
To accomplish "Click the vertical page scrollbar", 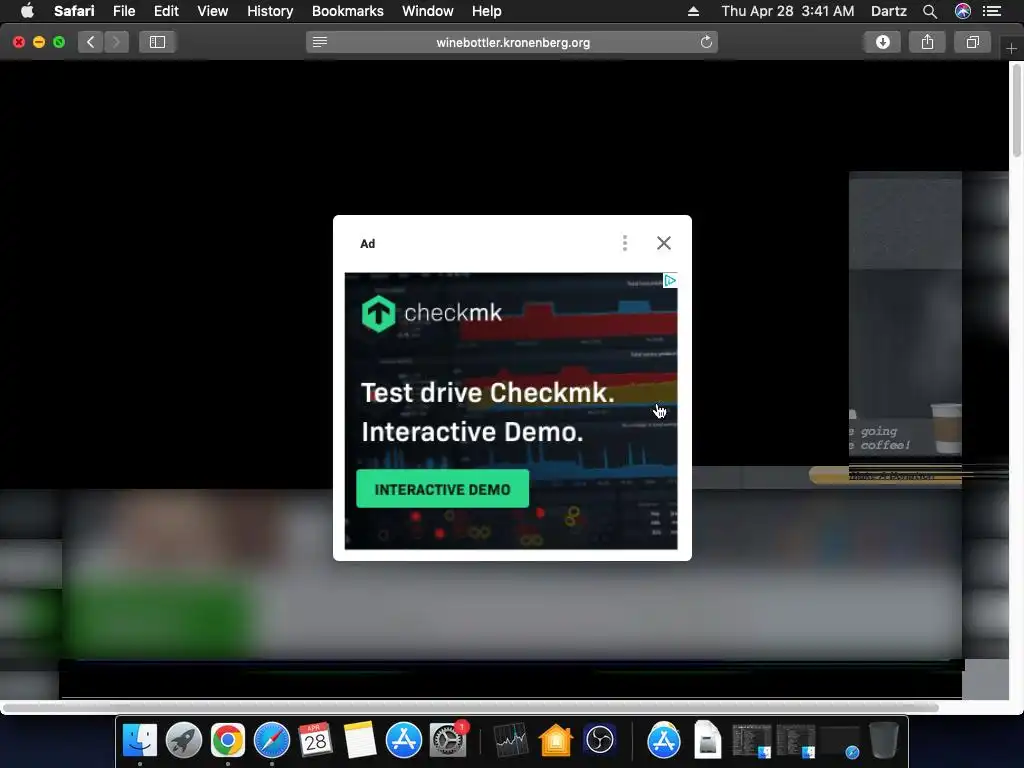I will point(1016,111).
